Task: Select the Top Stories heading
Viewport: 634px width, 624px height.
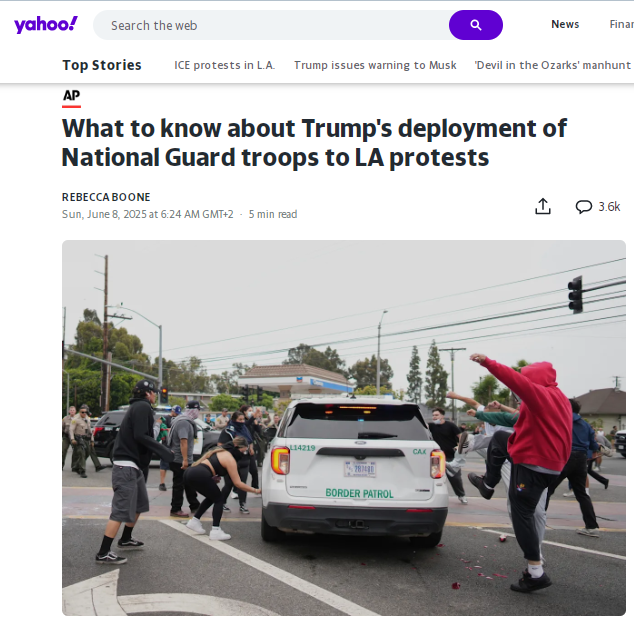Action: [x=102, y=65]
